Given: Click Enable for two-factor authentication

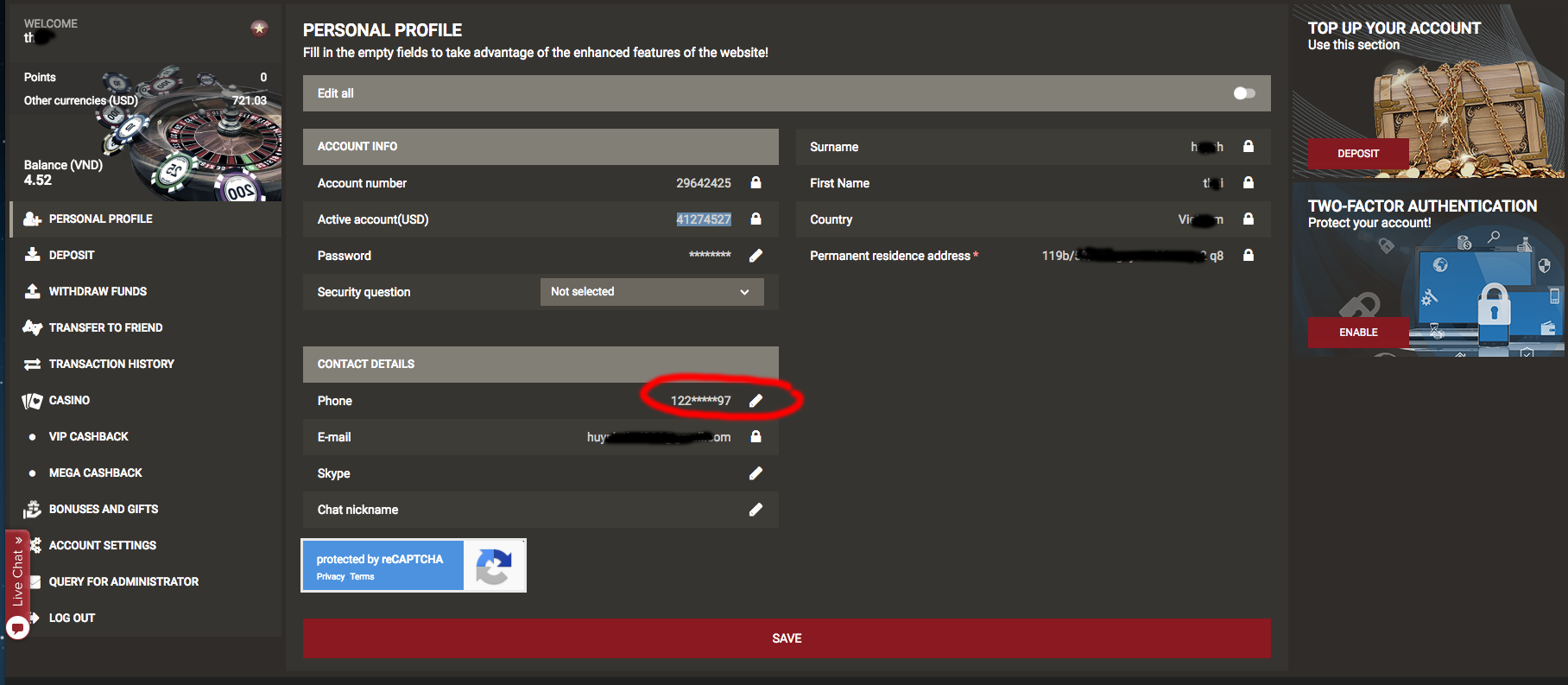Looking at the screenshot, I should pyautogui.click(x=1358, y=333).
